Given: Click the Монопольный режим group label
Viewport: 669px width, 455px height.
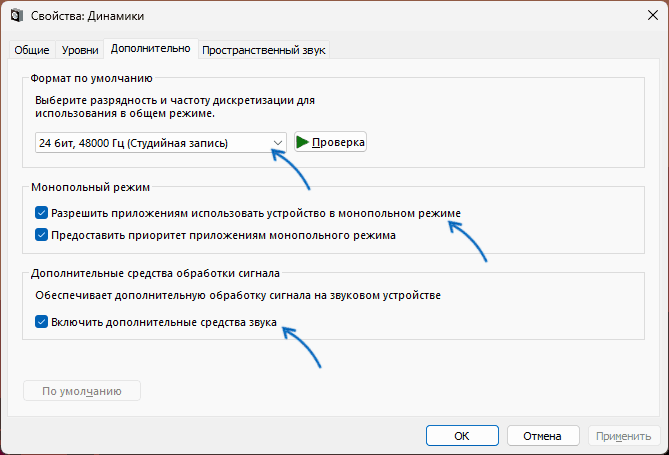Looking at the screenshot, I should pos(90,187).
